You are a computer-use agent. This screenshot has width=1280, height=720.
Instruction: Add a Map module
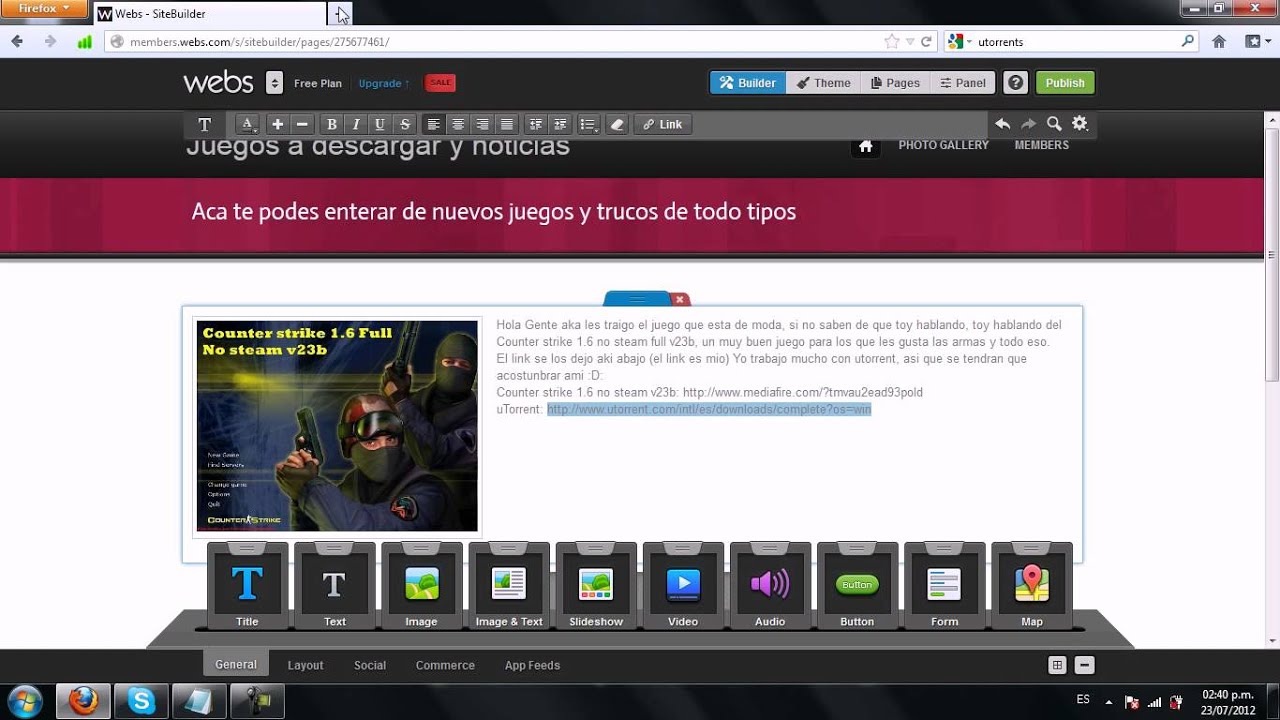1032,585
